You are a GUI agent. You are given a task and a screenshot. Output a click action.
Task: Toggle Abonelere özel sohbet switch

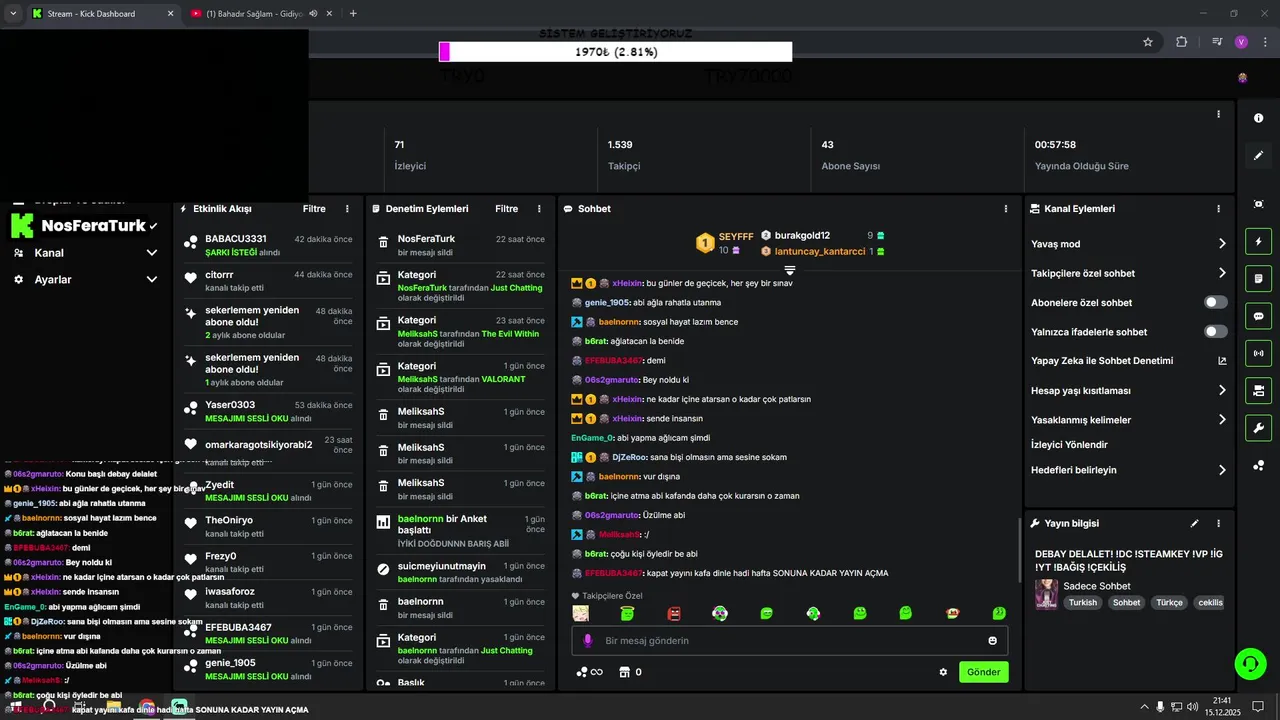click(x=1216, y=302)
